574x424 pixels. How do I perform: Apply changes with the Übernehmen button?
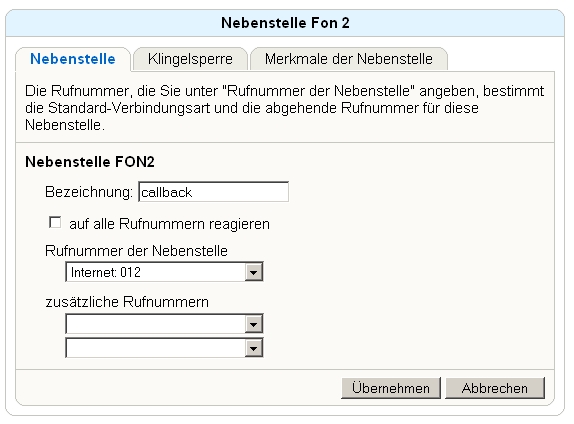pyautogui.click(x=391, y=388)
